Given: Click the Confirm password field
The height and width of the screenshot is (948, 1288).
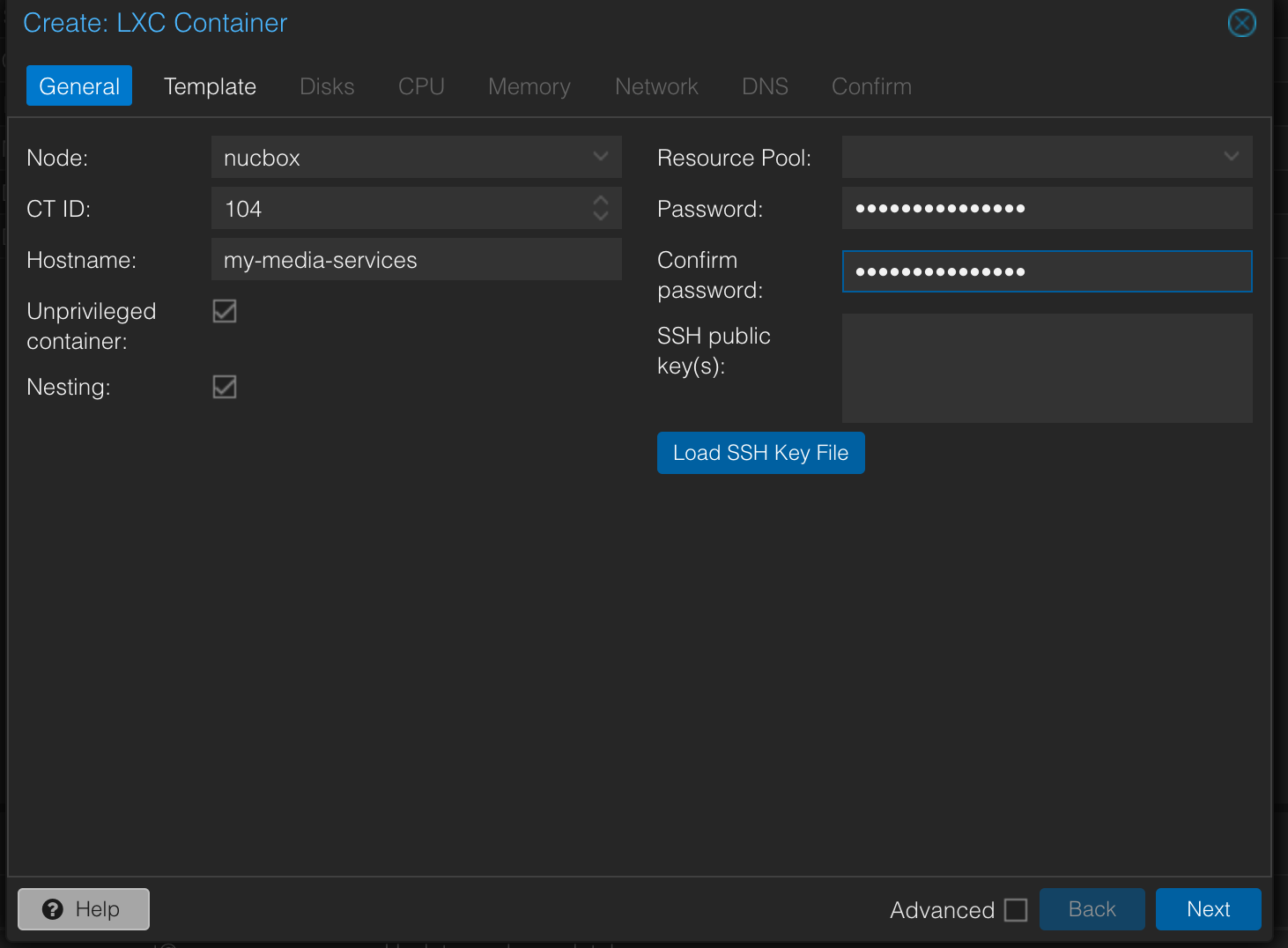Looking at the screenshot, I should point(1047,271).
